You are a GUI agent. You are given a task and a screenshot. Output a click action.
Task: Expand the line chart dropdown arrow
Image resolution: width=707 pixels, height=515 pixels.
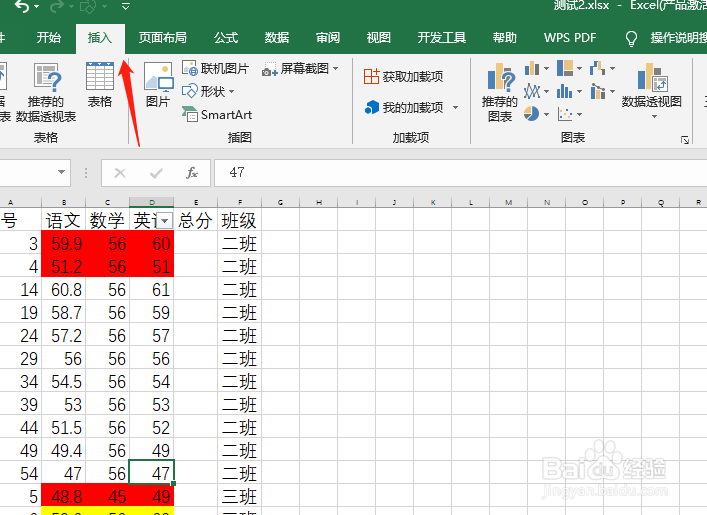tap(546, 92)
